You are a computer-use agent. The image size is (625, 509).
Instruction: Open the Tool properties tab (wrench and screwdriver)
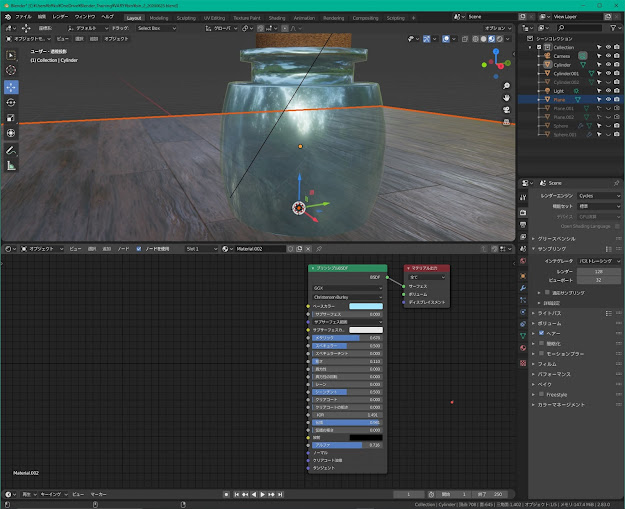[x=523, y=197]
